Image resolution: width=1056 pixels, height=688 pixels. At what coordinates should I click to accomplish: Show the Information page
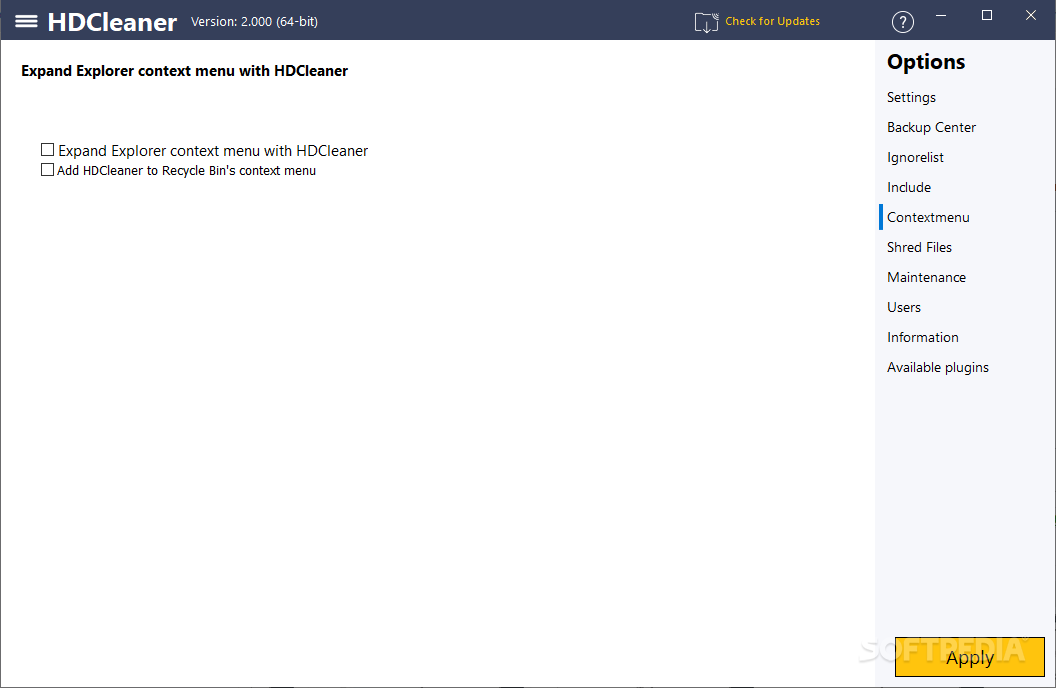[923, 337]
